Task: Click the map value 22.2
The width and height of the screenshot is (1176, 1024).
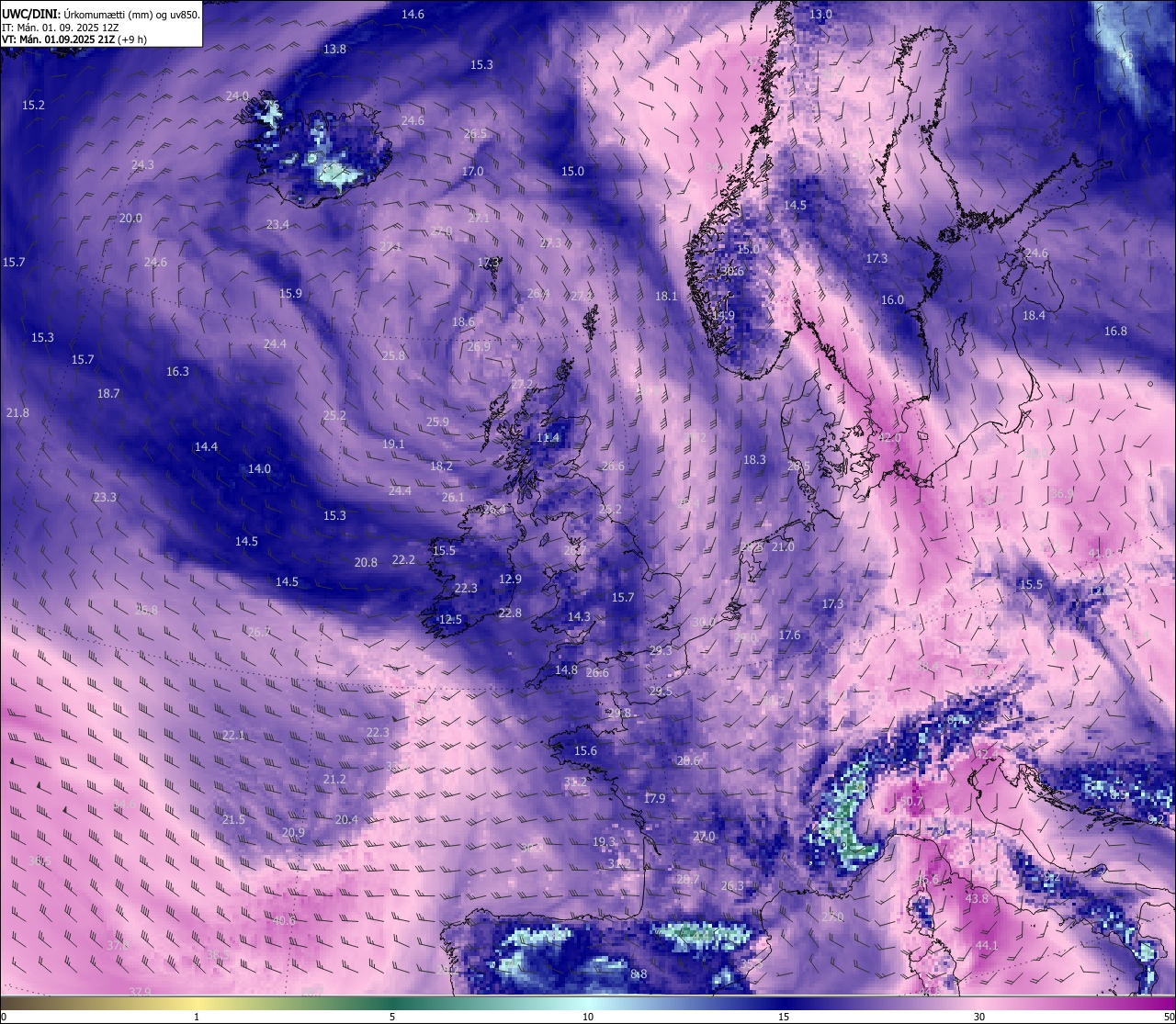Action: [x=403, y=559]
